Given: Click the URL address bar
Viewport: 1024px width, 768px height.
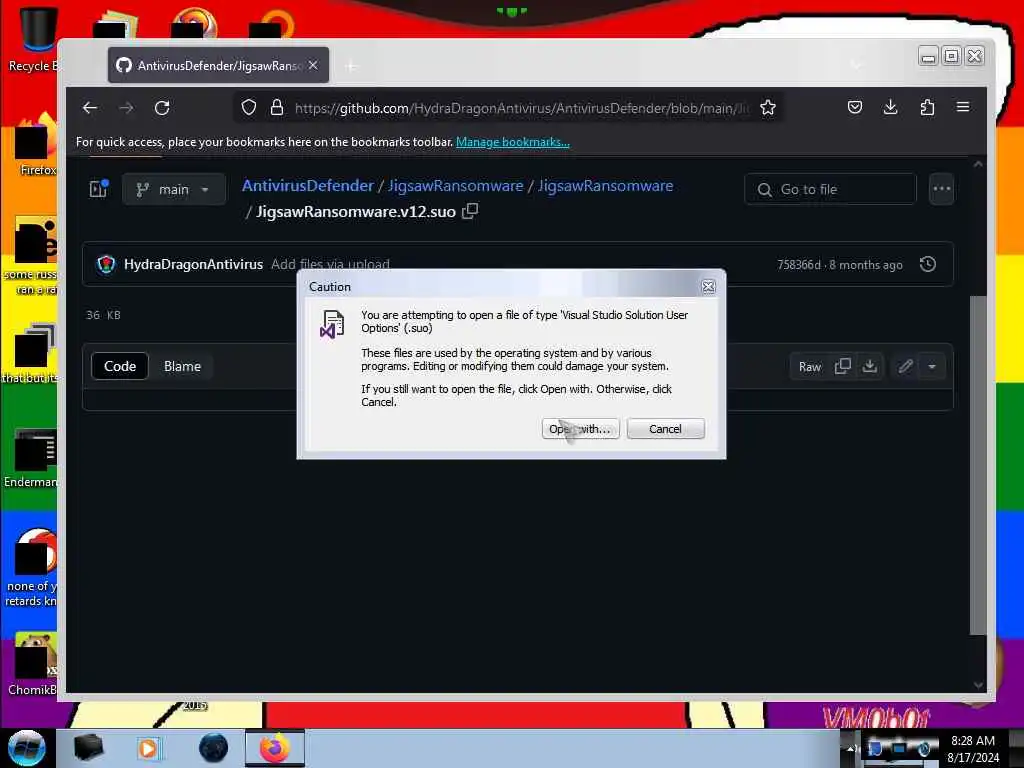Looking at the screenshot, I should 520,108.
